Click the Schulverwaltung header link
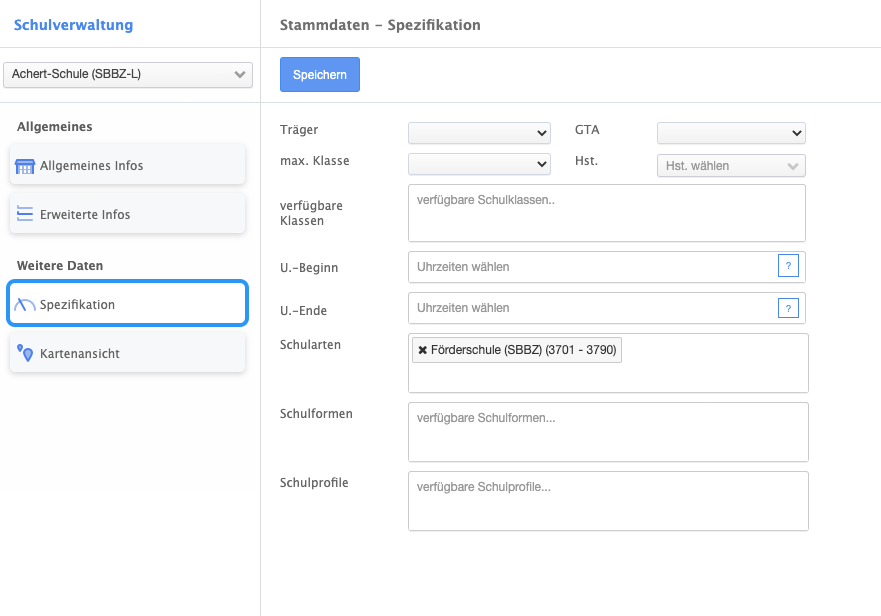The height and width of the screenshot is (616, 881). tap(73, 25)
